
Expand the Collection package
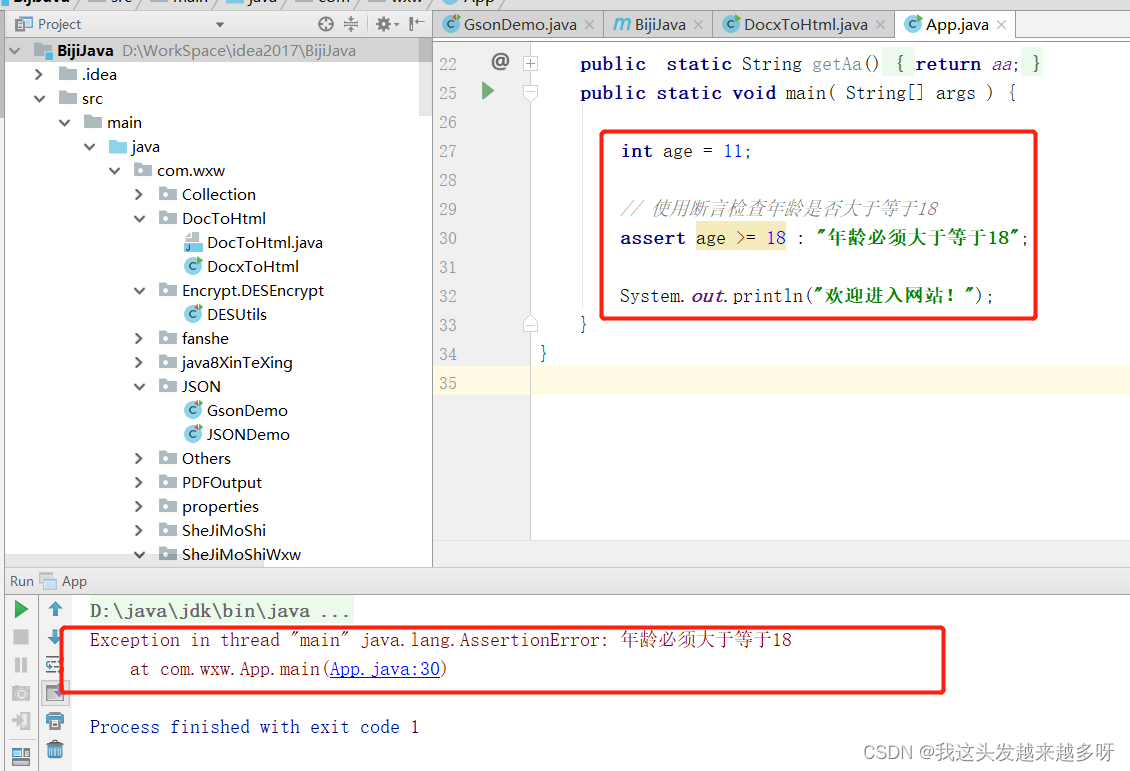click(x=139, y=195)
